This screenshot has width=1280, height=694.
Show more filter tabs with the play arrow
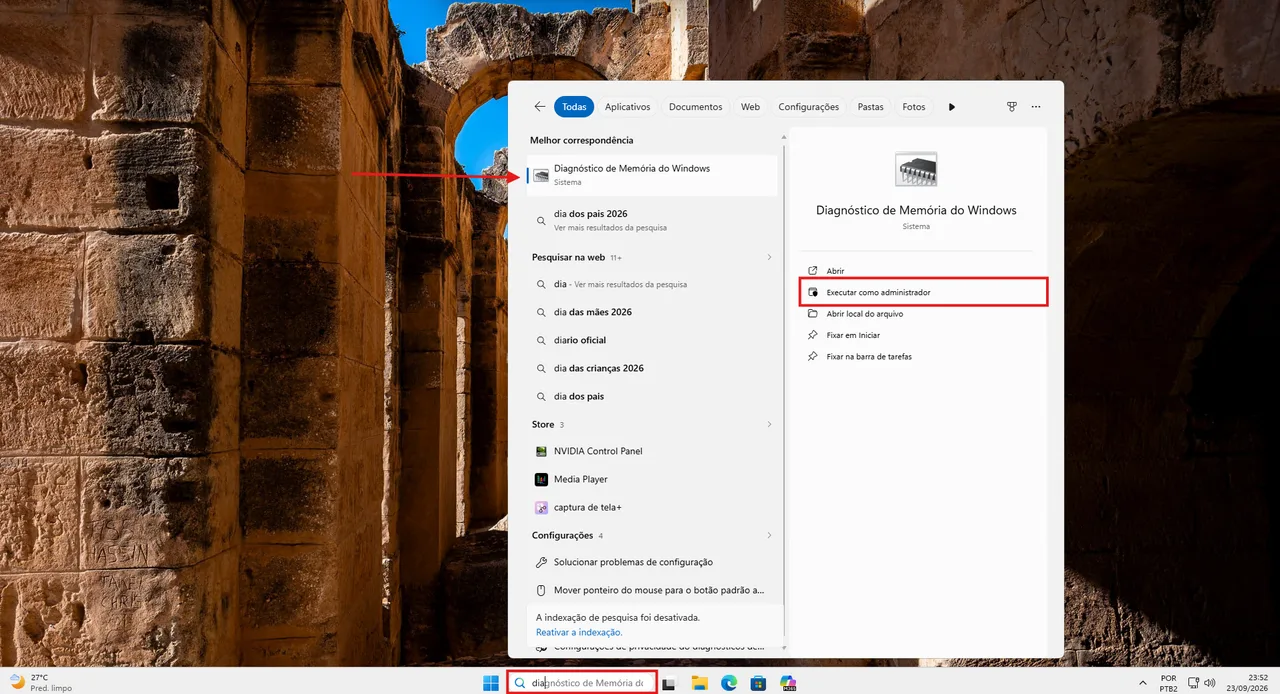(952, 107)
